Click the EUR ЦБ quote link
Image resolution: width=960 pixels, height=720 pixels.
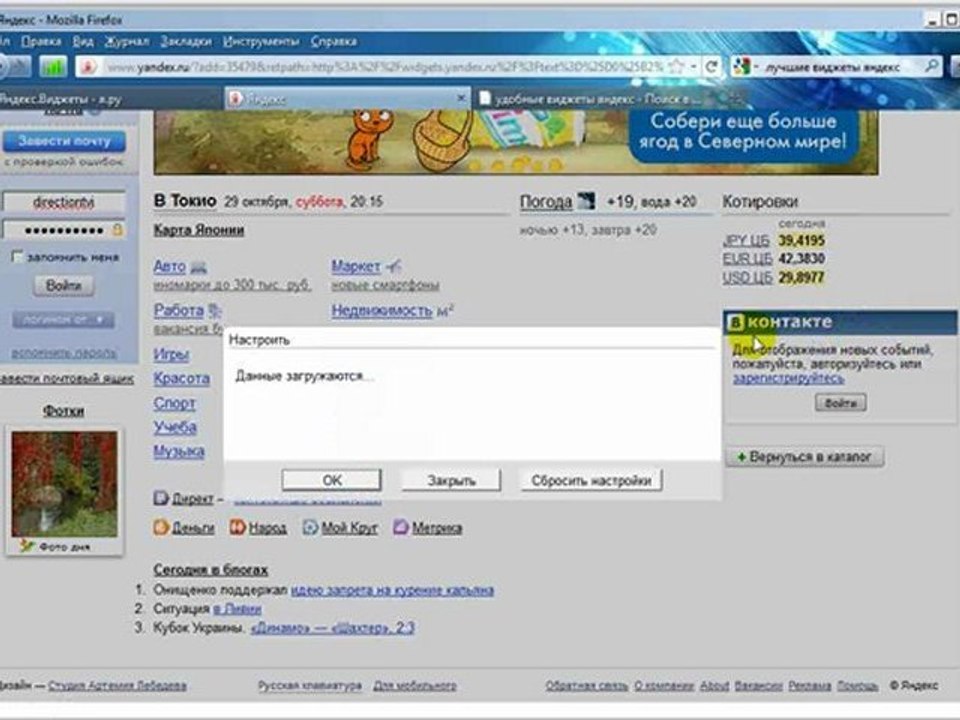pos(747,258)
